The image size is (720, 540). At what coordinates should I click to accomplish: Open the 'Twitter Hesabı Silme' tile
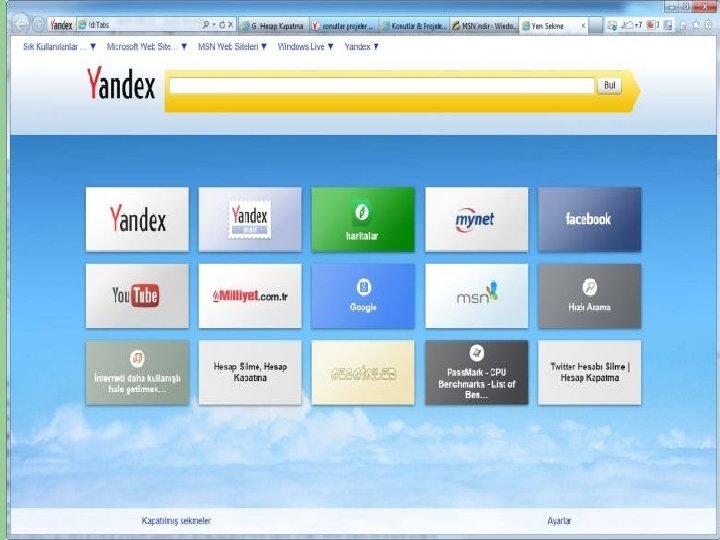click(x=590, y=372)
